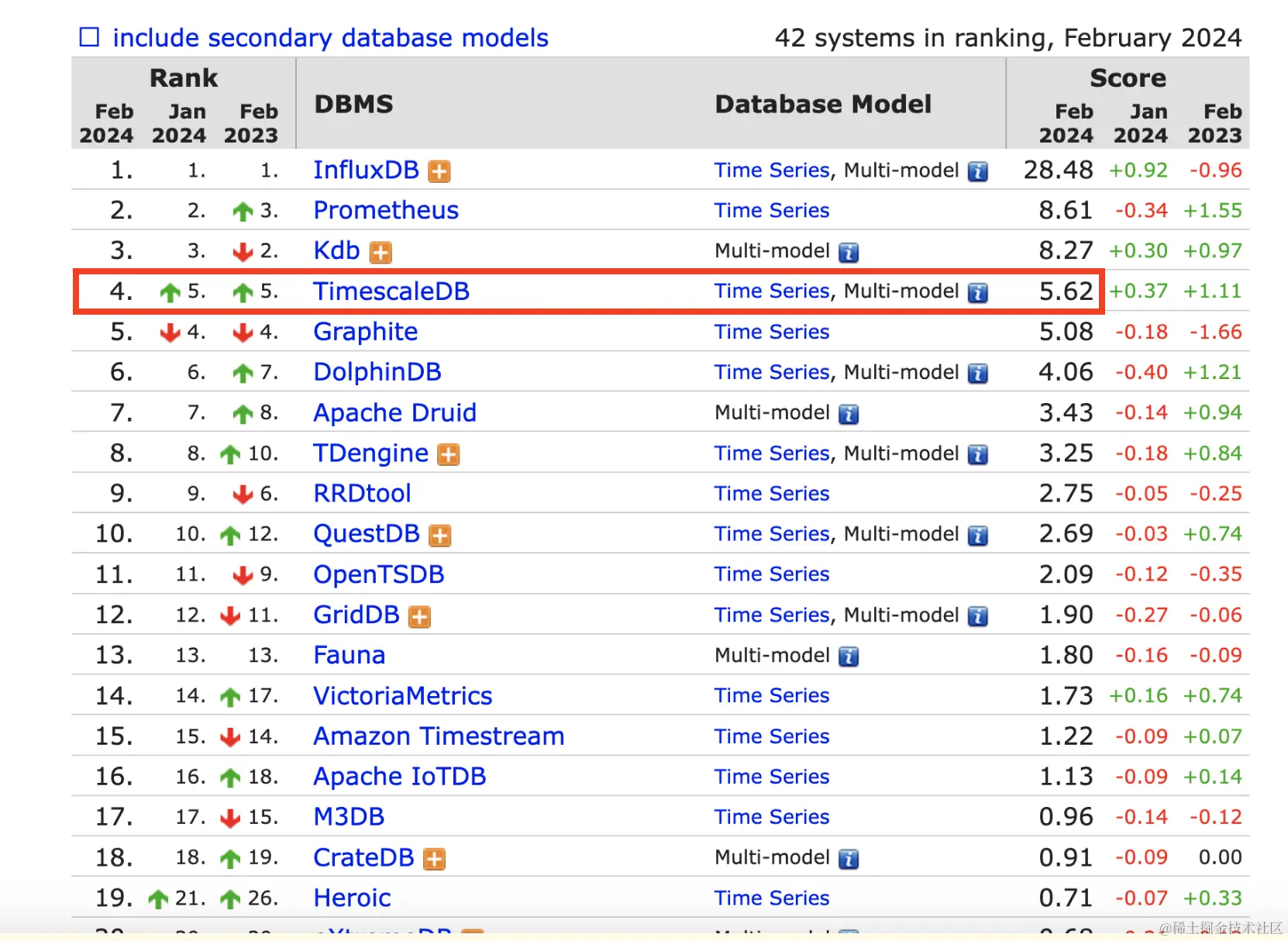
Task: Click the plus icon next to GridDB
Action: 419,616
